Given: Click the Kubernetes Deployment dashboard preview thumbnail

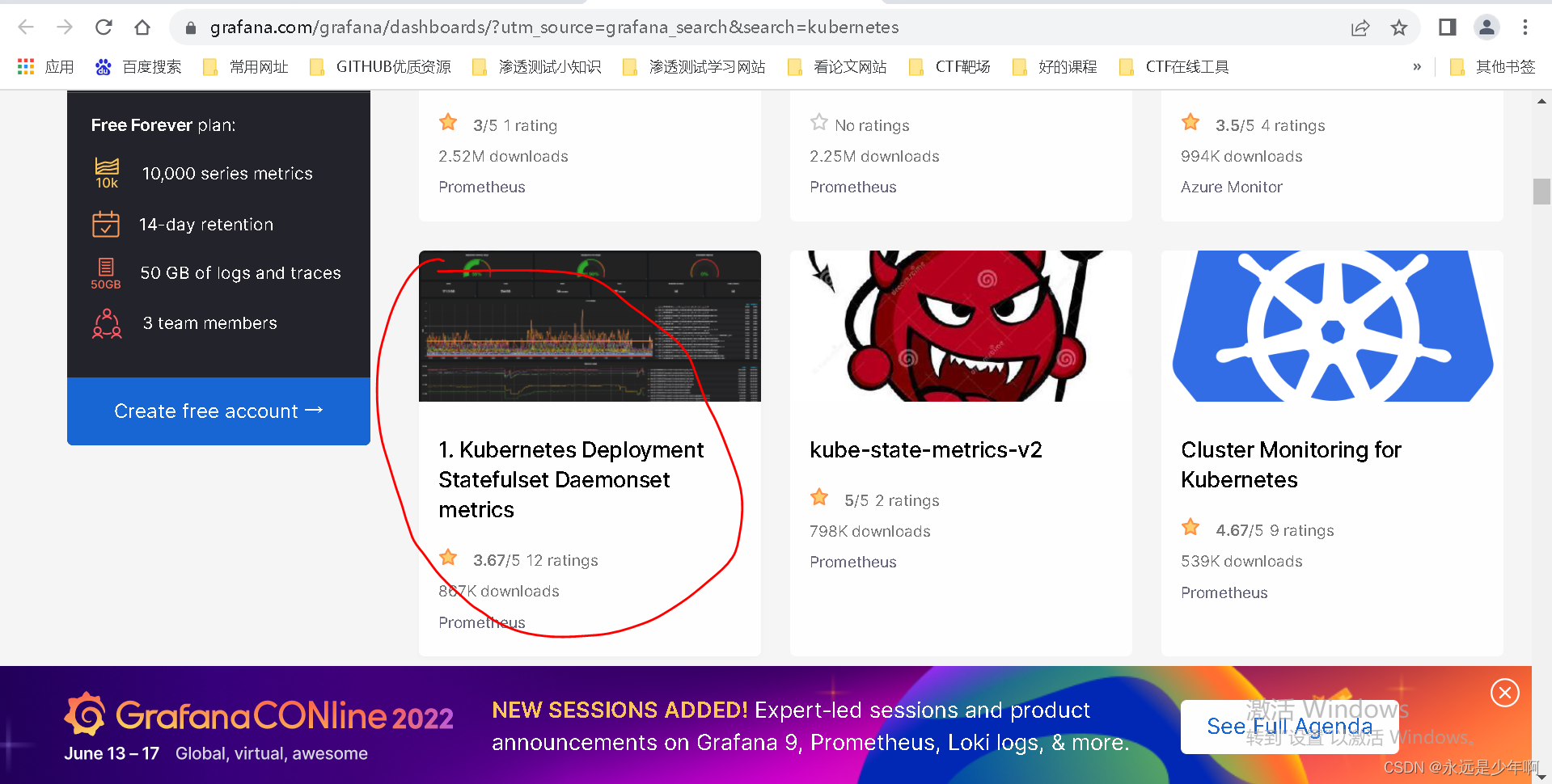Looking at the screenshot, I should tap(590, 326).
